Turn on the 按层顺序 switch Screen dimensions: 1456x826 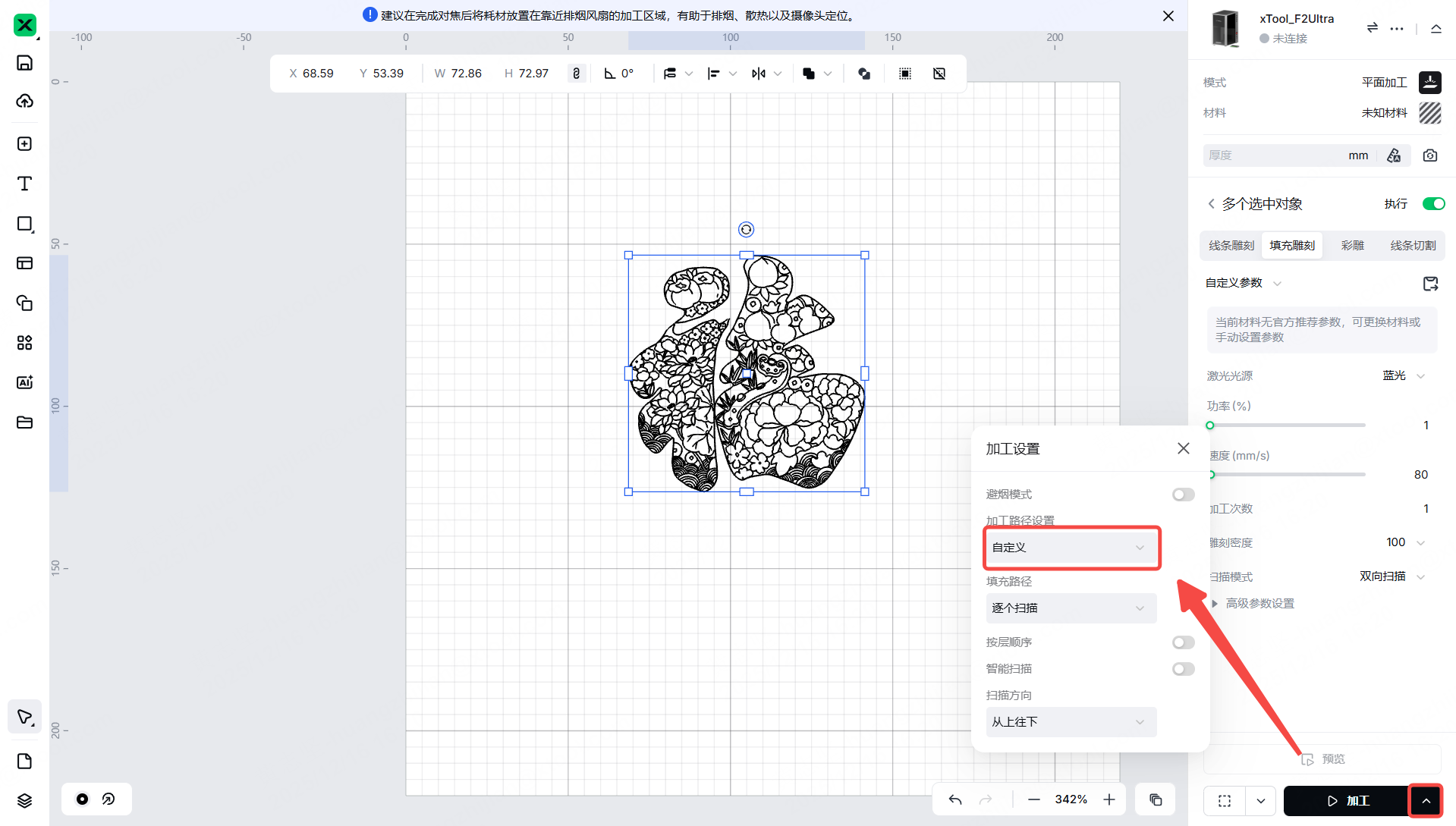tap(1183, 642)
